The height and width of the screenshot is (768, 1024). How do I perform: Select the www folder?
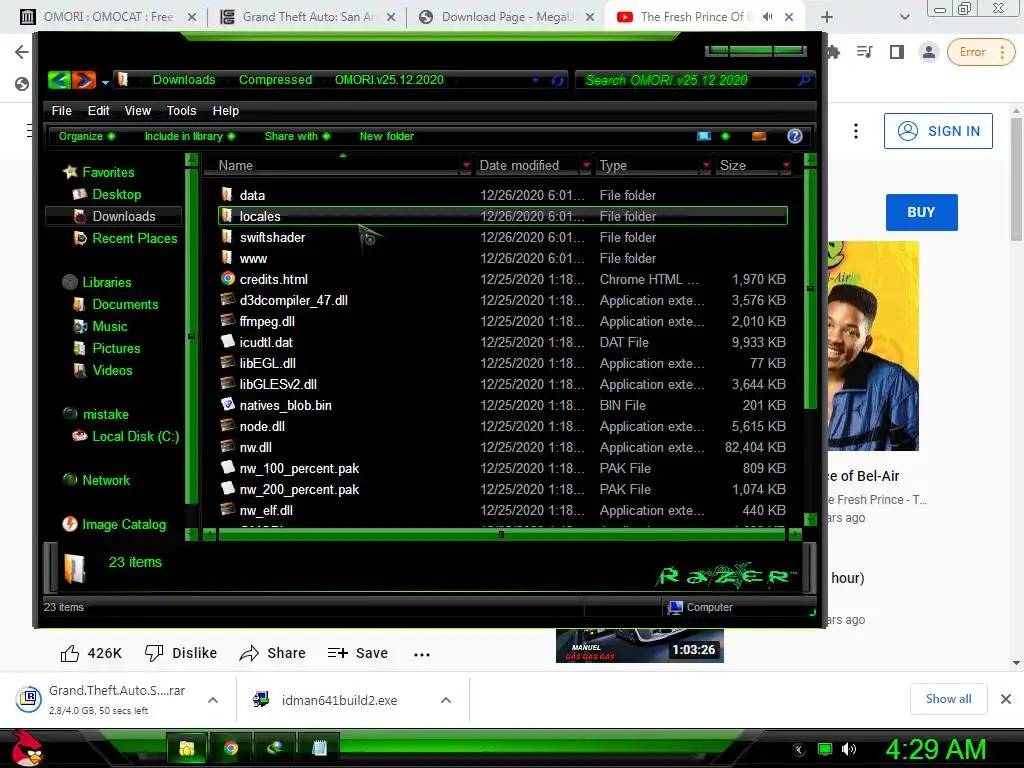pyautogui.click(x=253, y=259)
